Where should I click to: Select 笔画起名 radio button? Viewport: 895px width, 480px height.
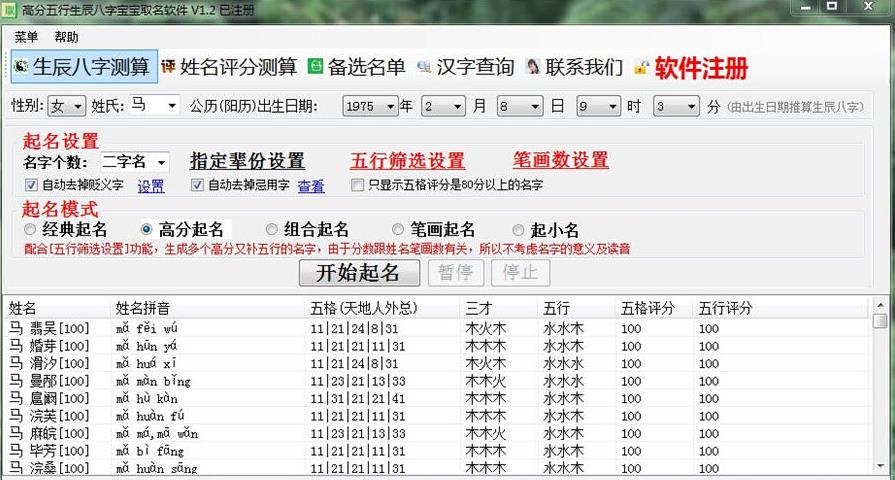398,229
